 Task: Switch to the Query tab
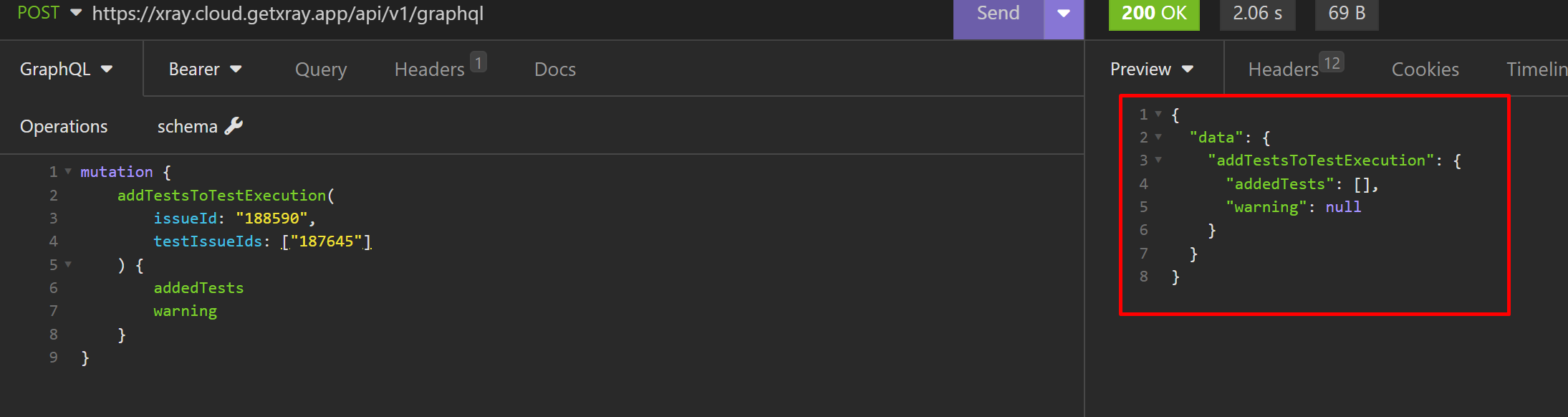click(x=321, y=69)
